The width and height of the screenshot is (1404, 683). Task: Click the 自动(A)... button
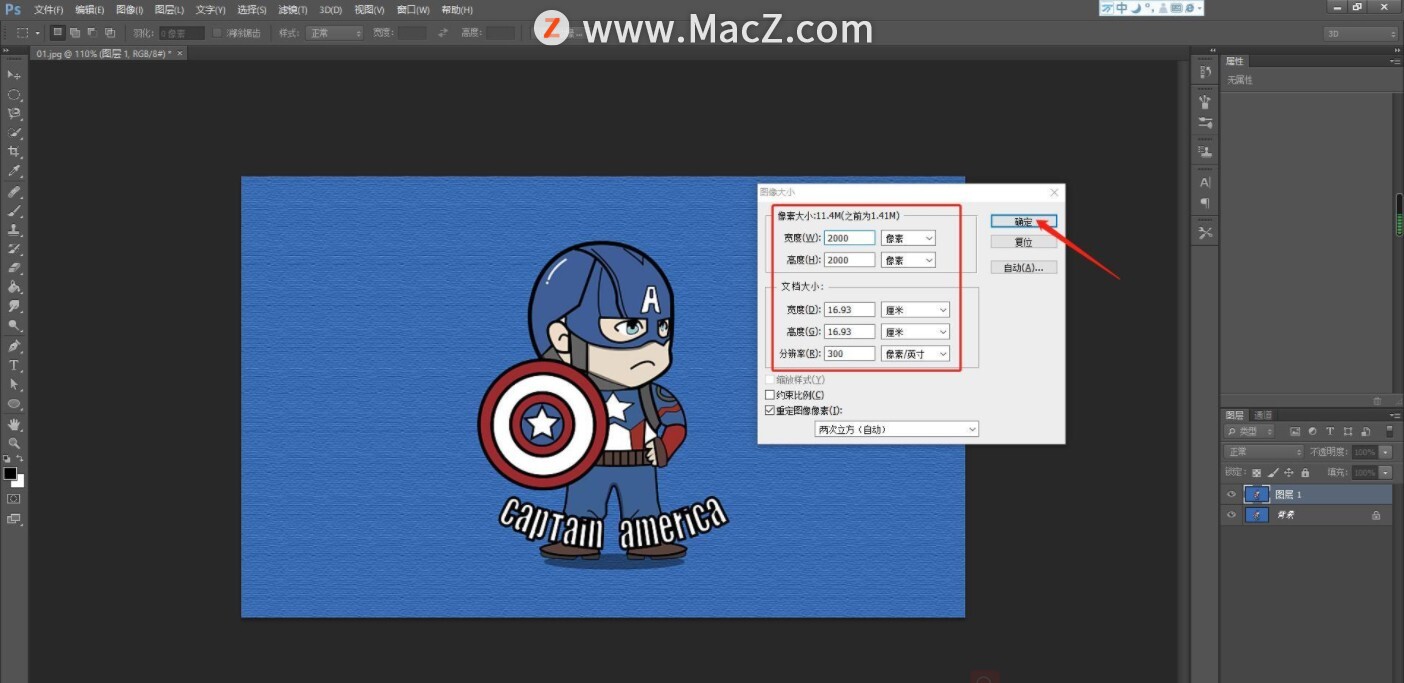point(1023,267)
